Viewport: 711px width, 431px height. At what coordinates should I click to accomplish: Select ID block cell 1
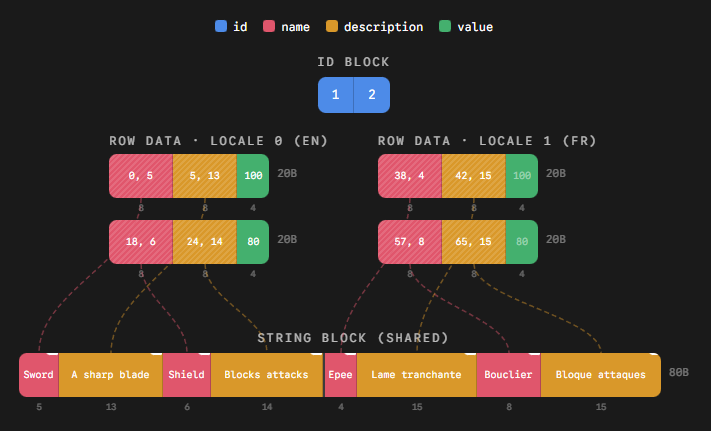pyautogui.click(x=336, y=95)
